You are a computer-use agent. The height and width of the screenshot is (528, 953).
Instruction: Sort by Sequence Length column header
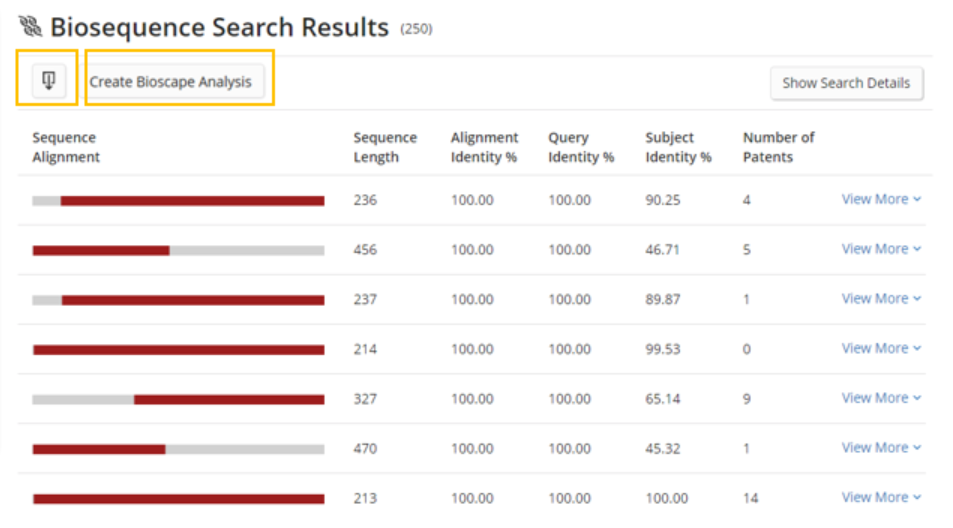(384, 147)
